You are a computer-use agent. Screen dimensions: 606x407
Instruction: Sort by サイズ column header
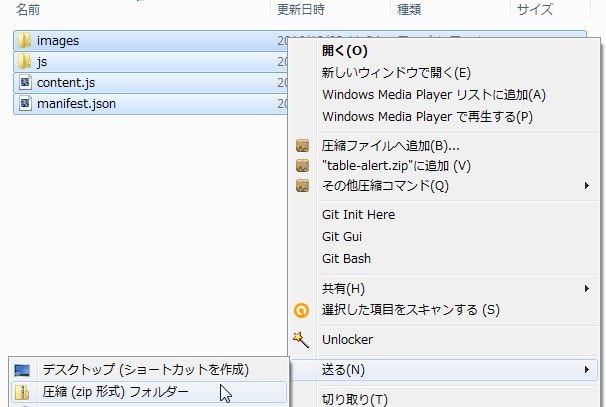click(x=535, y=9)
